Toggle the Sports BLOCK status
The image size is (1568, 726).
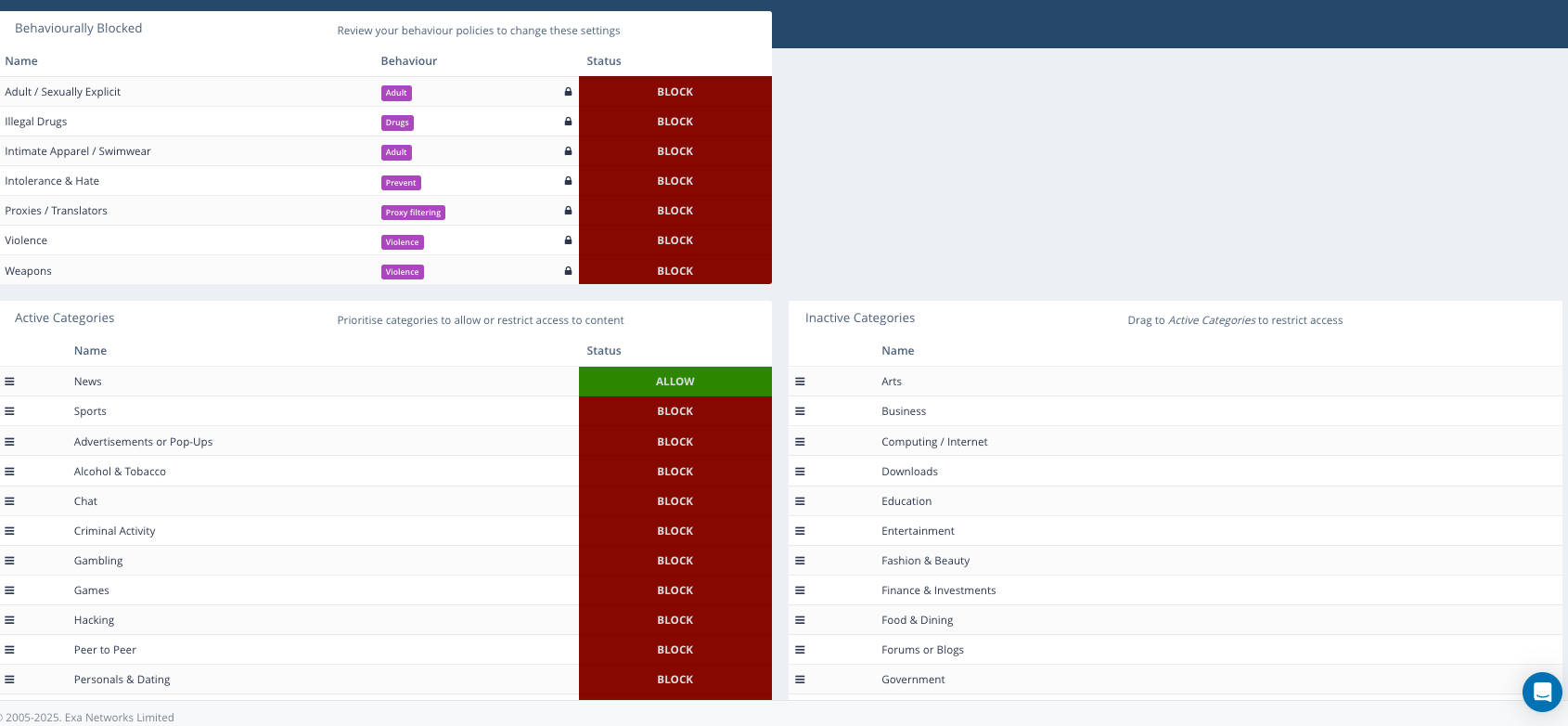(x=675, y=411)
